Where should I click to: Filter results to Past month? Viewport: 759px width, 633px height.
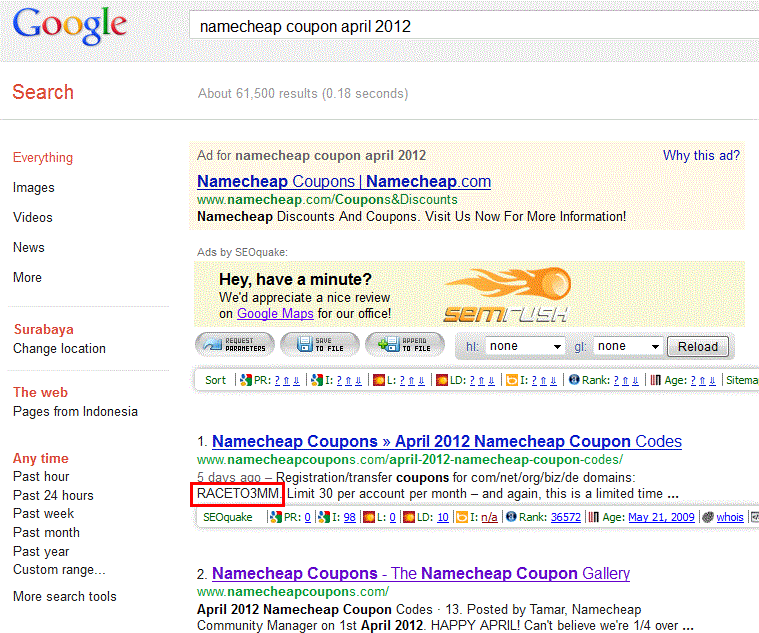46,533
